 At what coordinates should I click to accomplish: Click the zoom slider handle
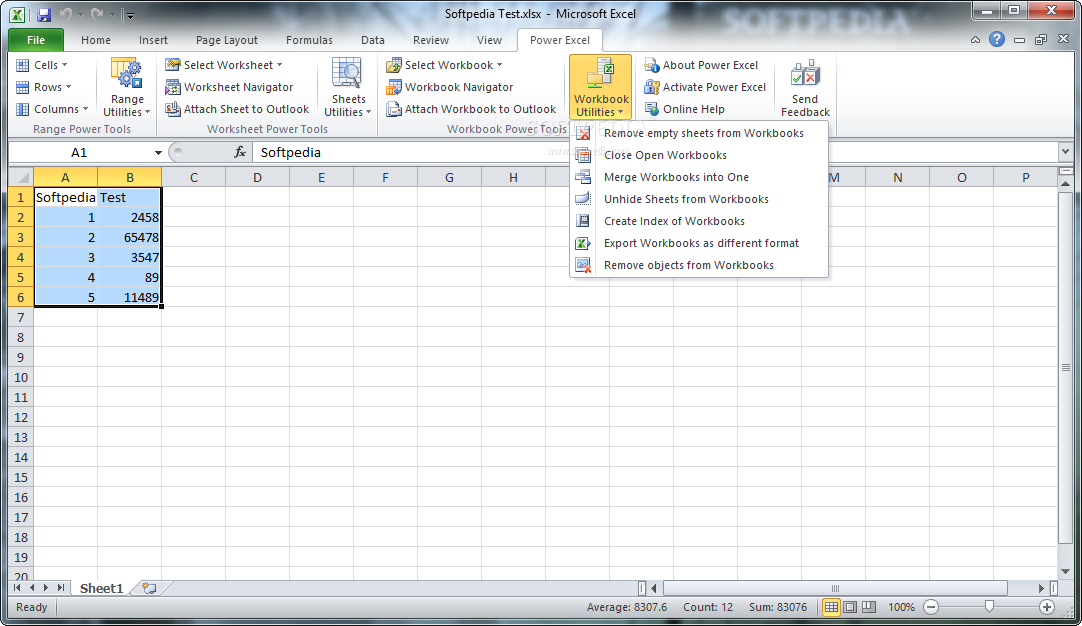coord(989,606)
